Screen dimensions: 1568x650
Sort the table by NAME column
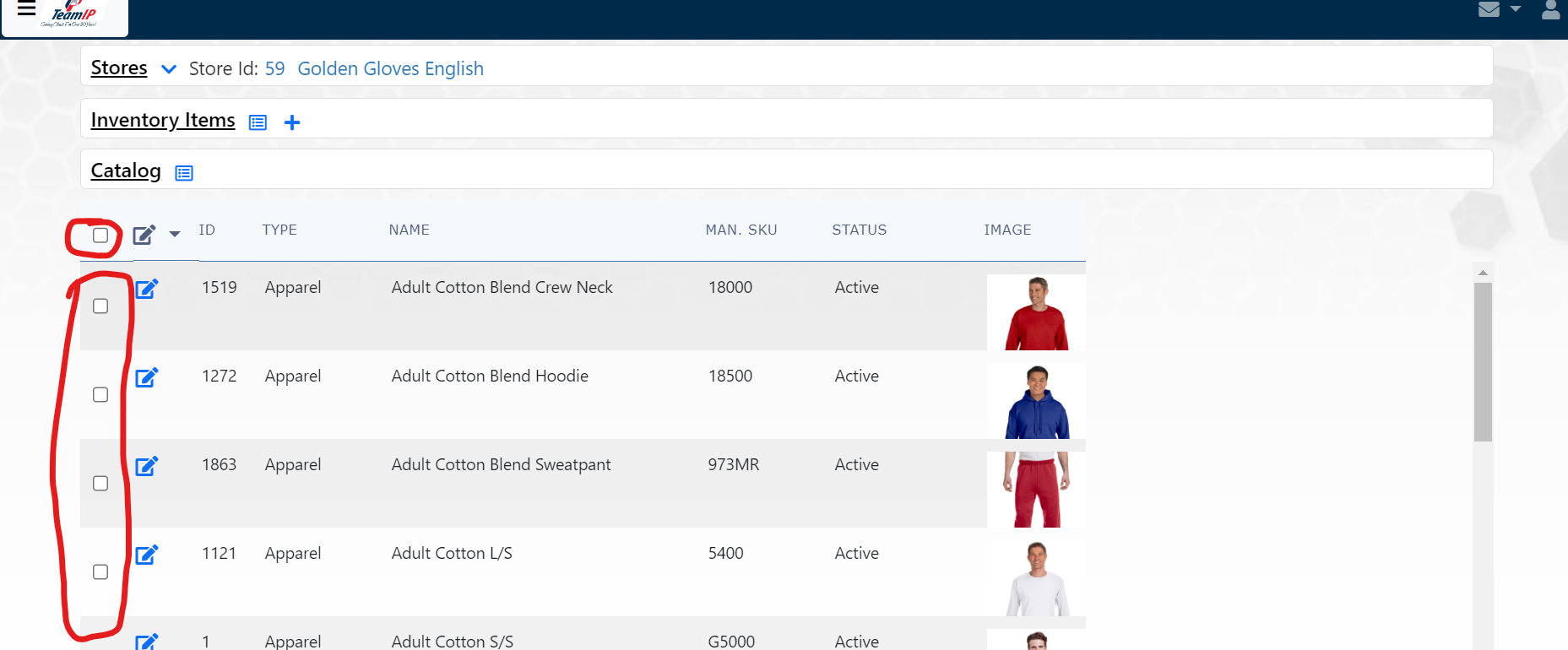click(409, 230)
